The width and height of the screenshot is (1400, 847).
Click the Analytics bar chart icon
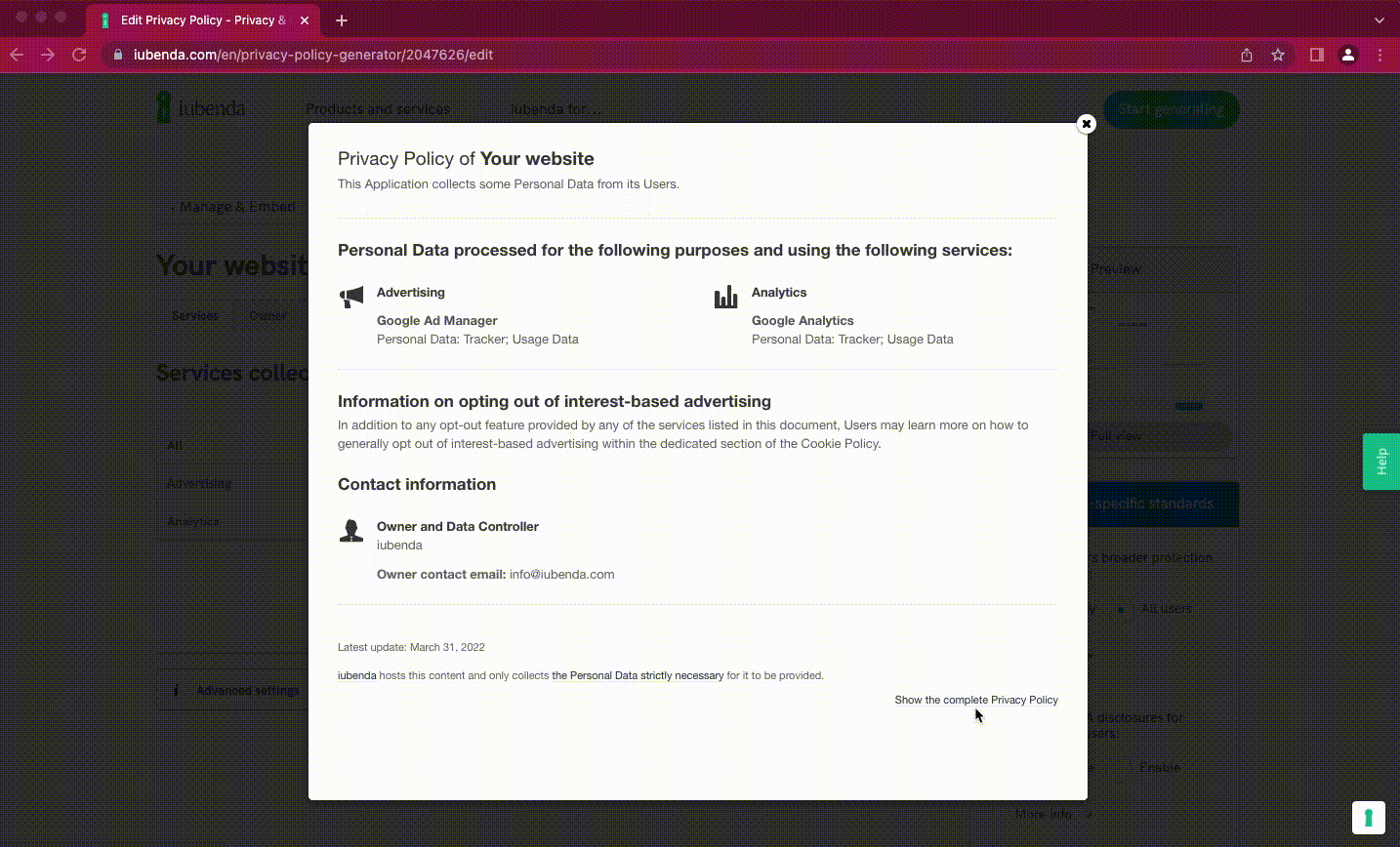click(x=725, y=297)
